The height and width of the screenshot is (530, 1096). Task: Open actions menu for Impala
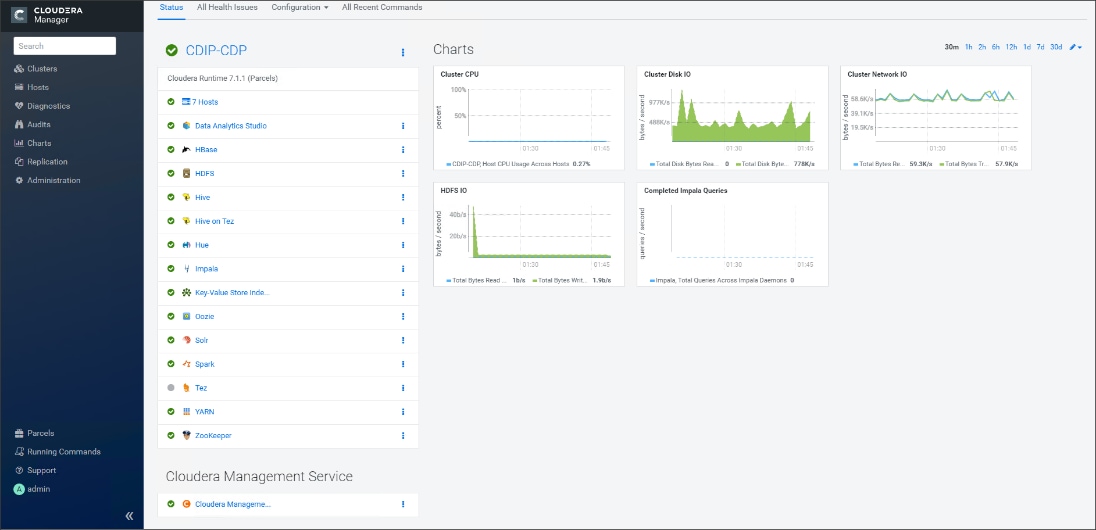pyautogui.click(x=403, y=268)
